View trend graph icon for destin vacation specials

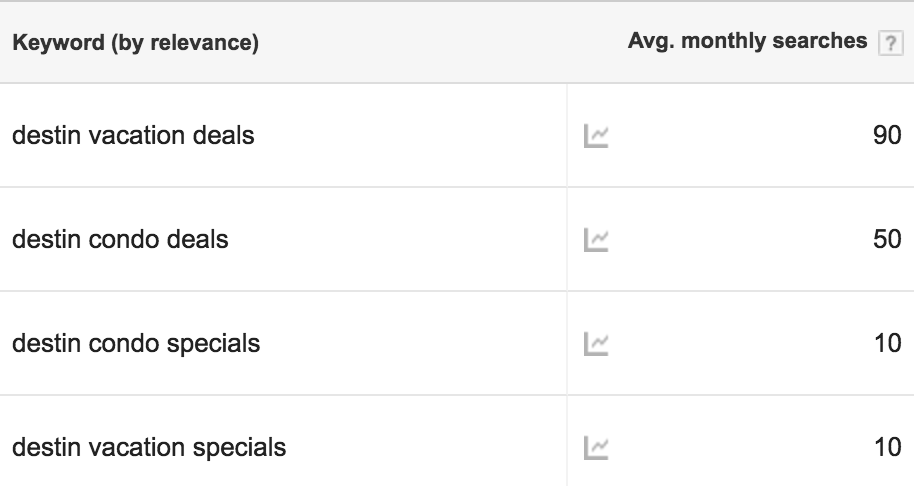[596, 448]
